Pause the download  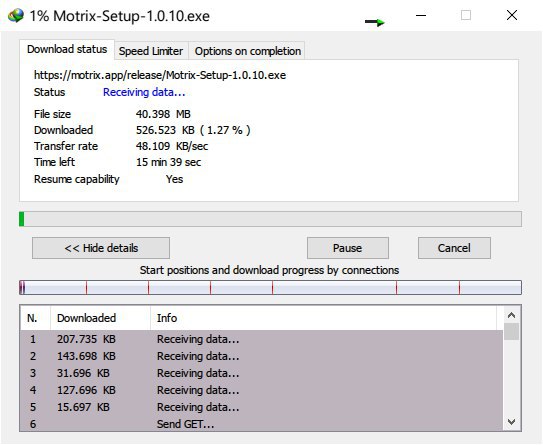(348, 248)
